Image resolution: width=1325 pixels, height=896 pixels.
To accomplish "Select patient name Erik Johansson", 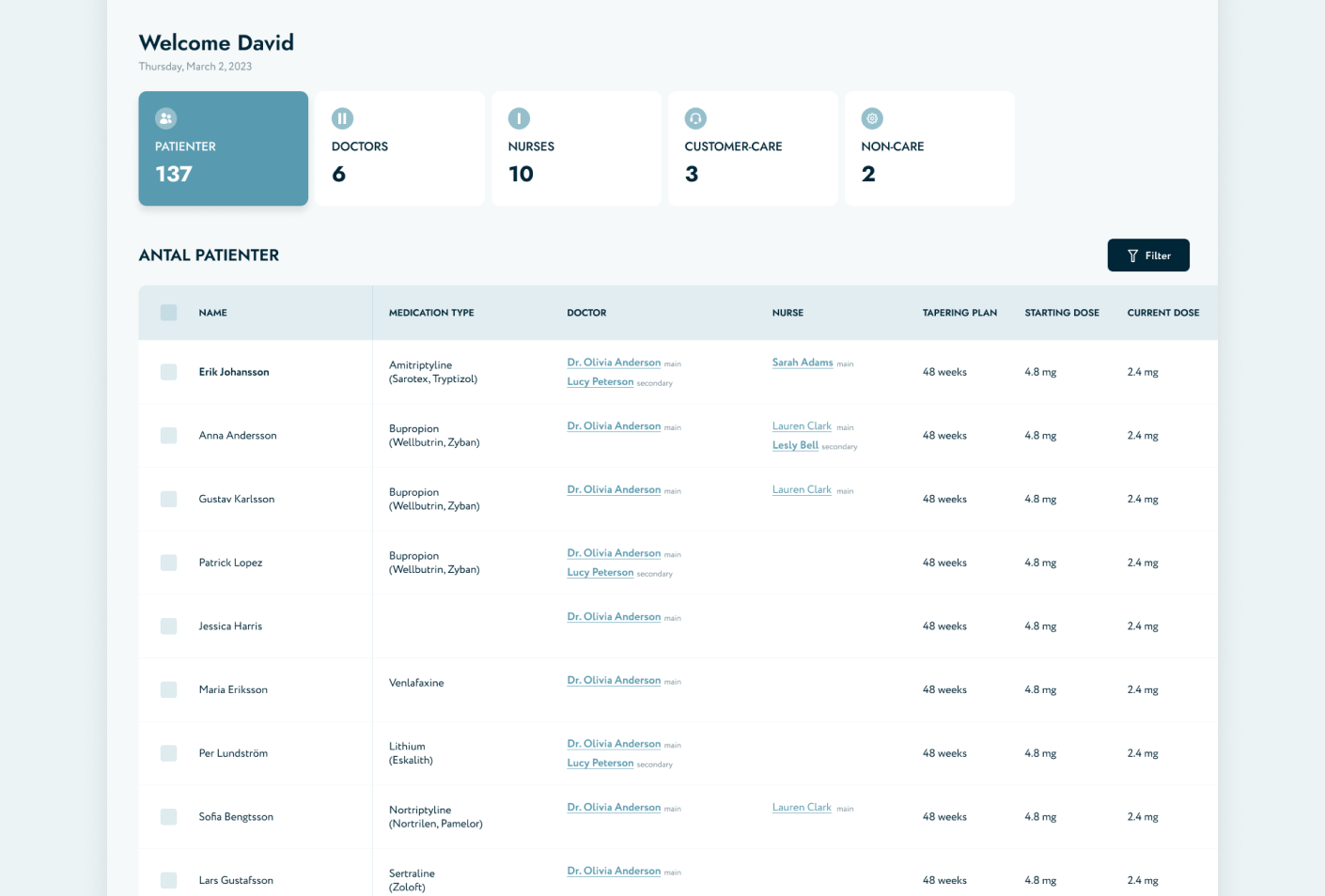I will 234,372.
